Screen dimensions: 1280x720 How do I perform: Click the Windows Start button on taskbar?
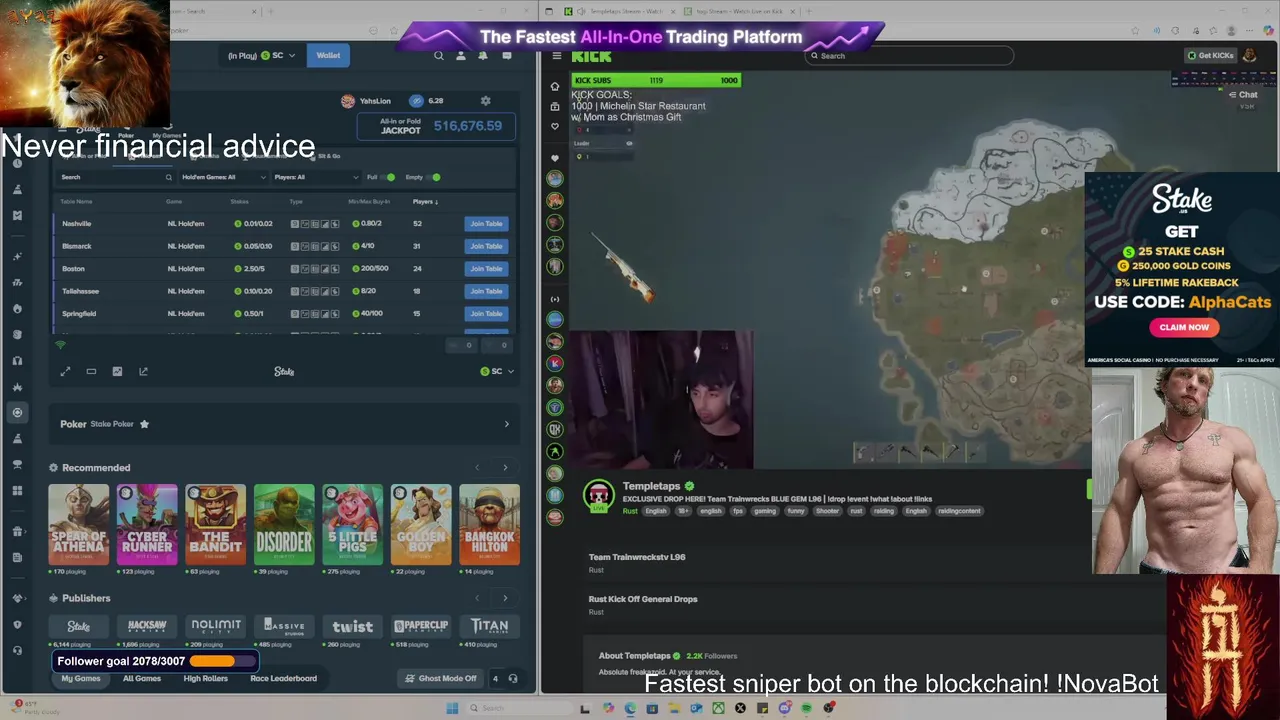452,708
